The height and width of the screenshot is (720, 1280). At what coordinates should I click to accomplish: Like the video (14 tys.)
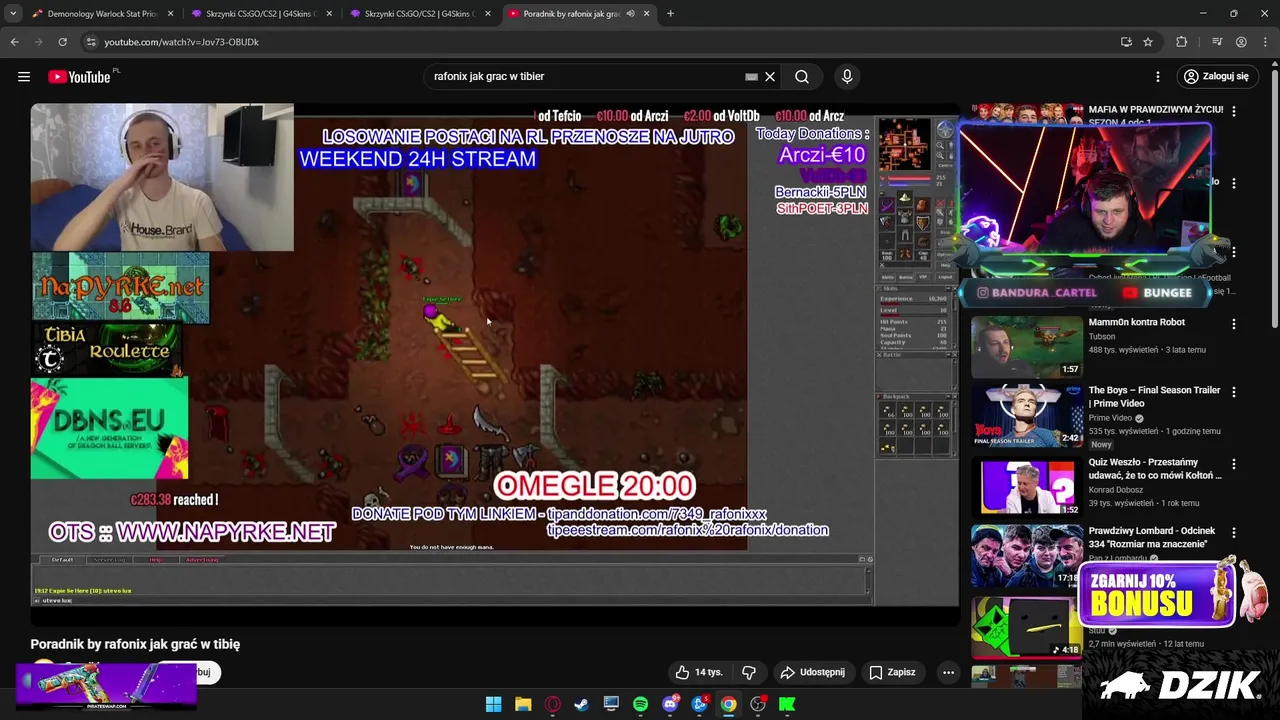click(698, 672)
